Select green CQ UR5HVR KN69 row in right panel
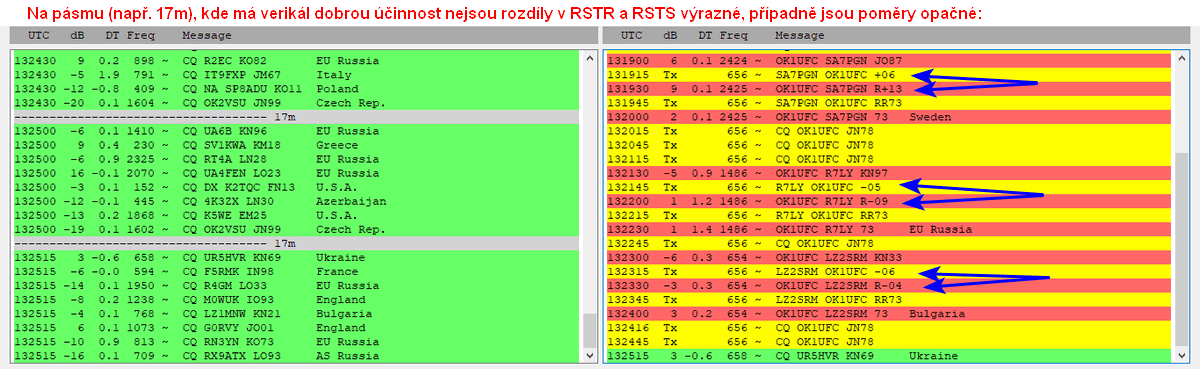The width and height of the screenshot is (1200, 369). [x=889, y=355]
